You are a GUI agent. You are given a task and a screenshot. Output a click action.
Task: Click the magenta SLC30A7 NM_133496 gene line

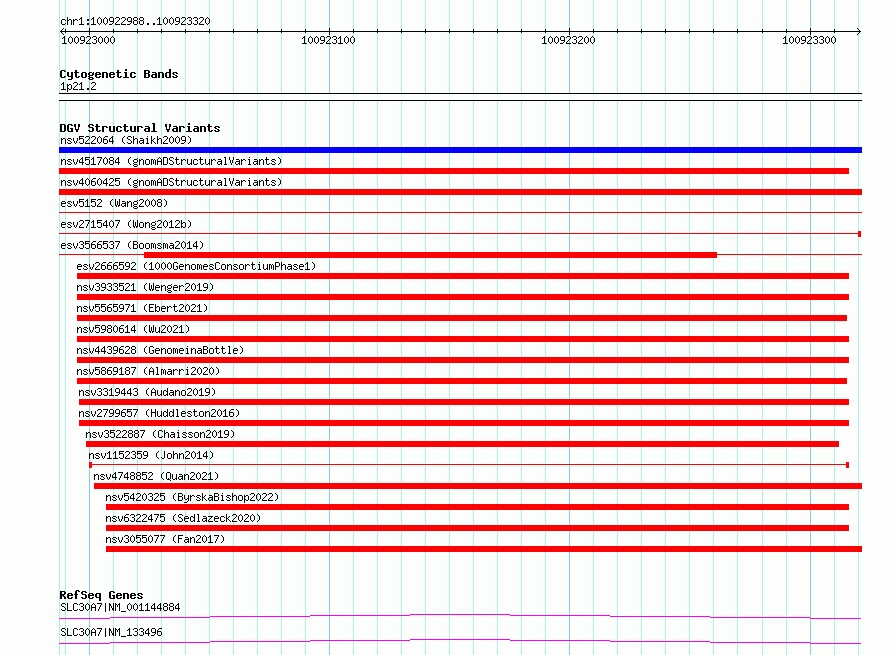coord(460,641)
